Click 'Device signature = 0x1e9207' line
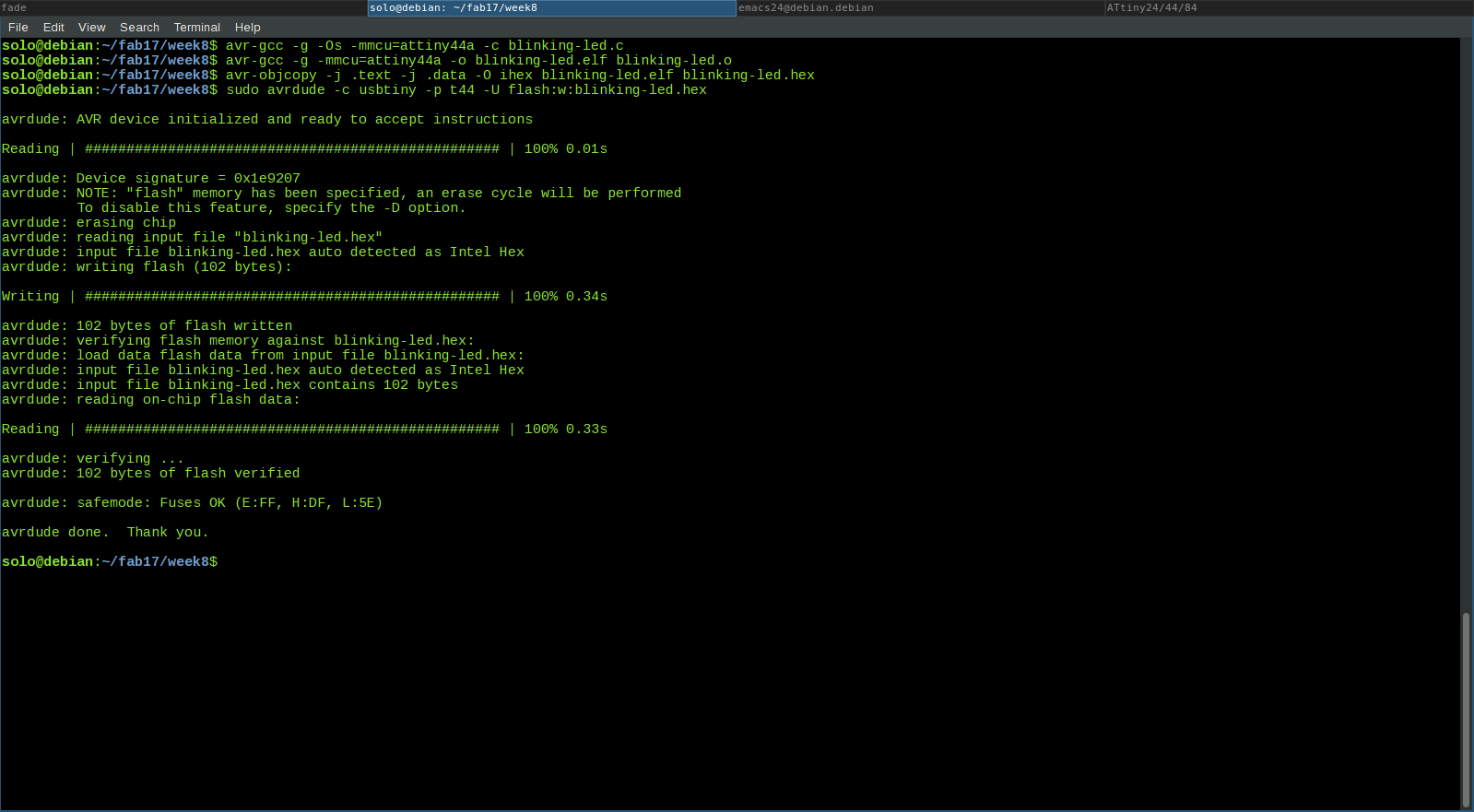 [x=151, y=178]
